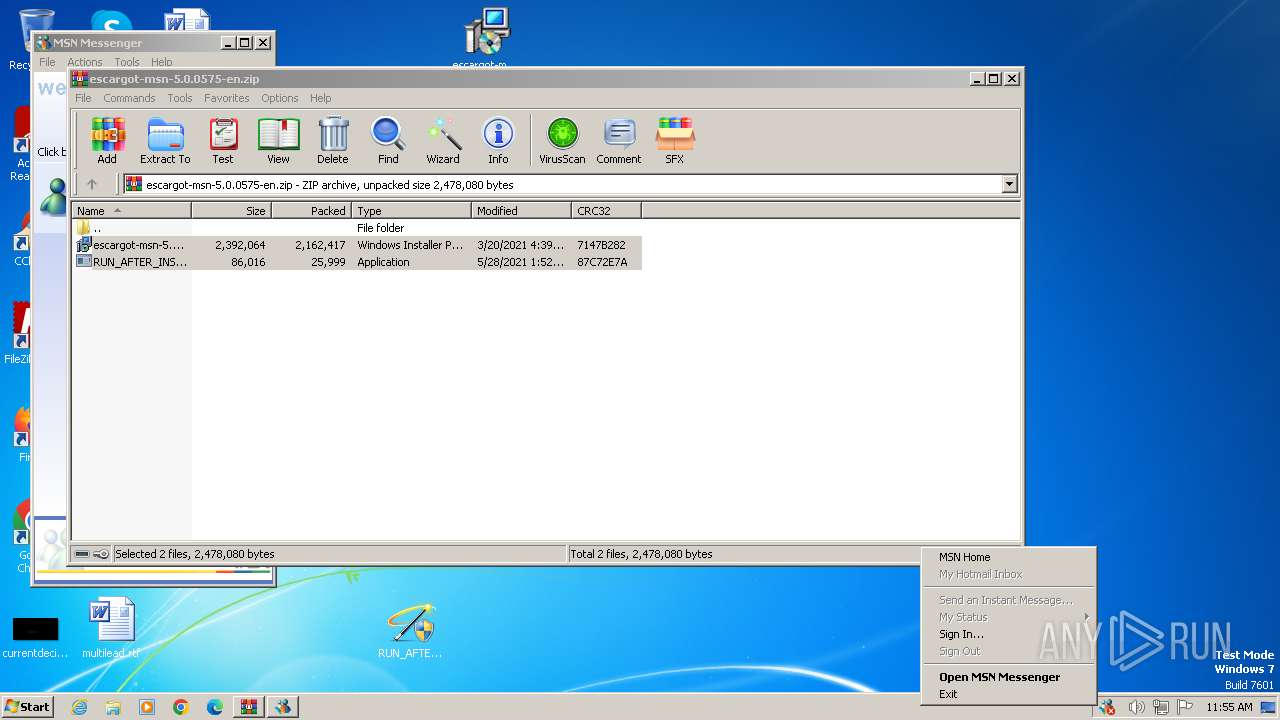Sort by the Packed column header

pos(311,211)
